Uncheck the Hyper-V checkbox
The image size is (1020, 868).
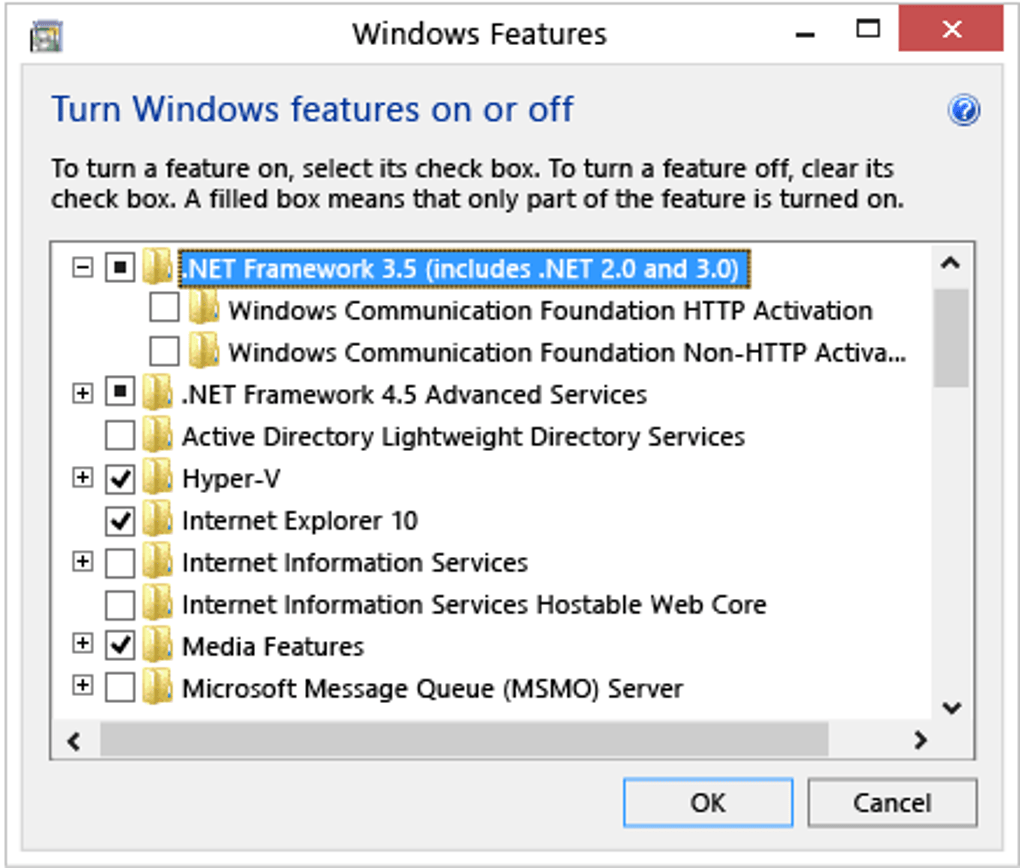(120, 480)
